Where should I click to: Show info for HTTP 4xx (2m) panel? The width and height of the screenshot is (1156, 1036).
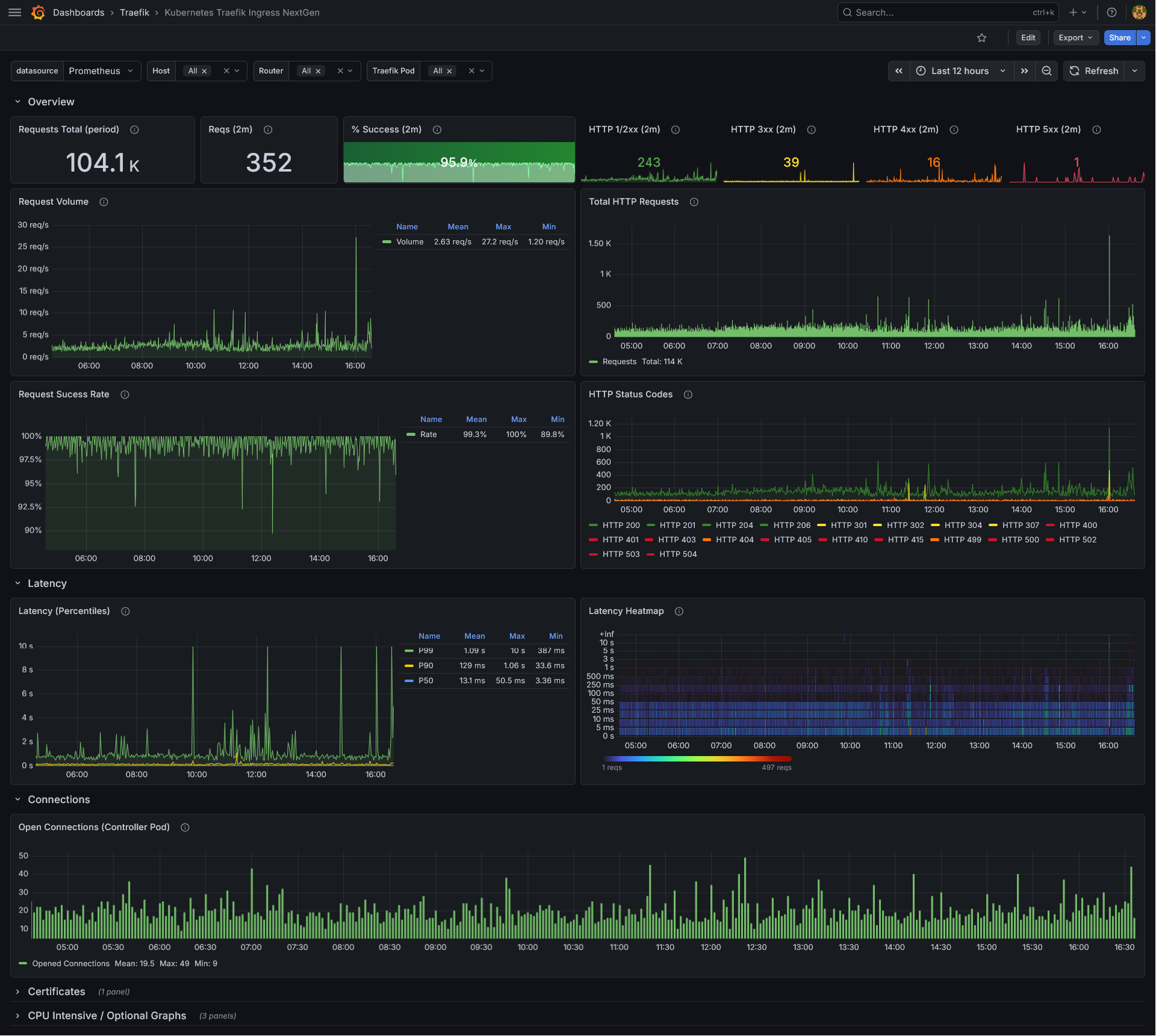(954, 129)
